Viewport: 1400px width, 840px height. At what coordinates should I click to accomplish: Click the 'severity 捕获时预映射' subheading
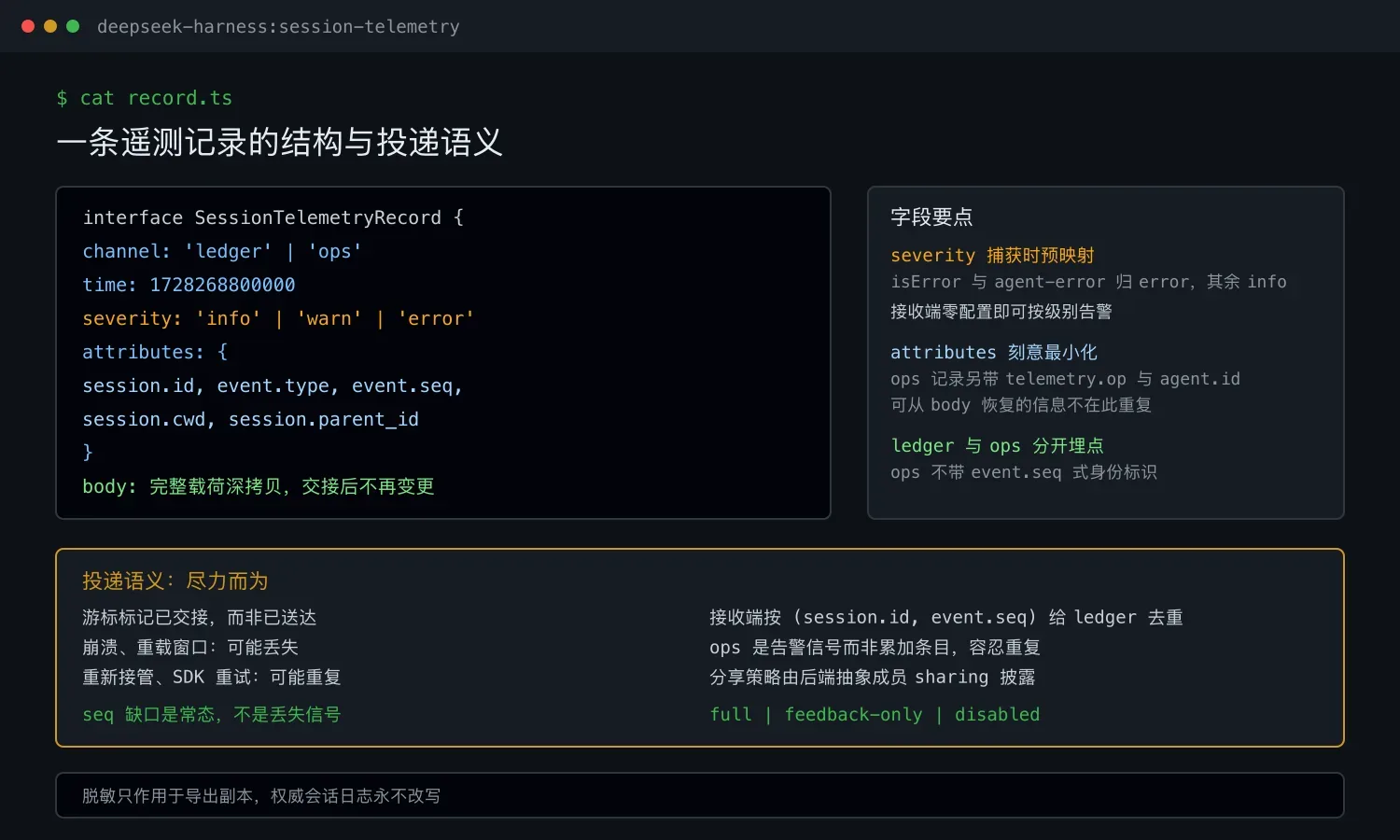coord(992,256)
